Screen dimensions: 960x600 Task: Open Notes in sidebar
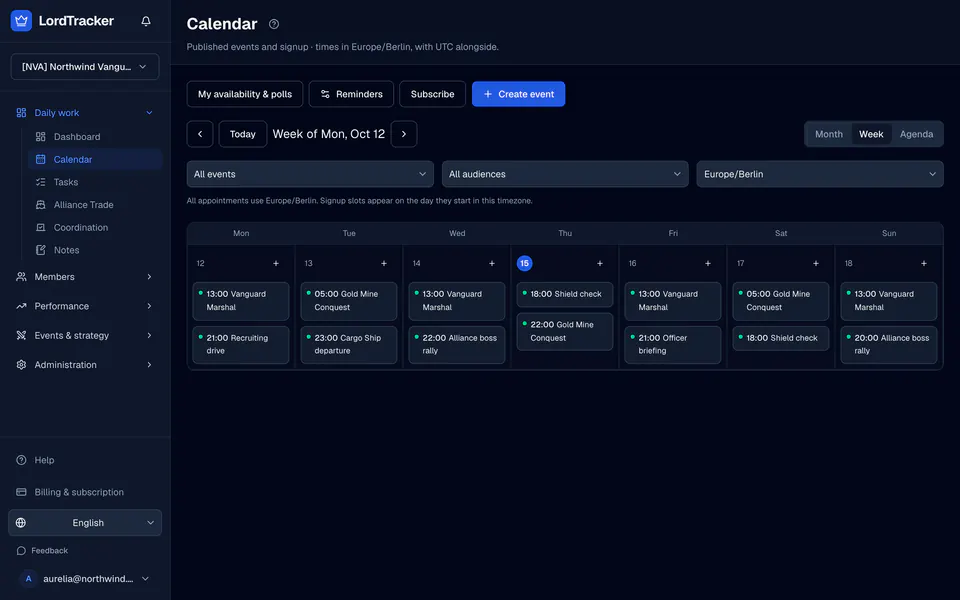pos(95,250)
